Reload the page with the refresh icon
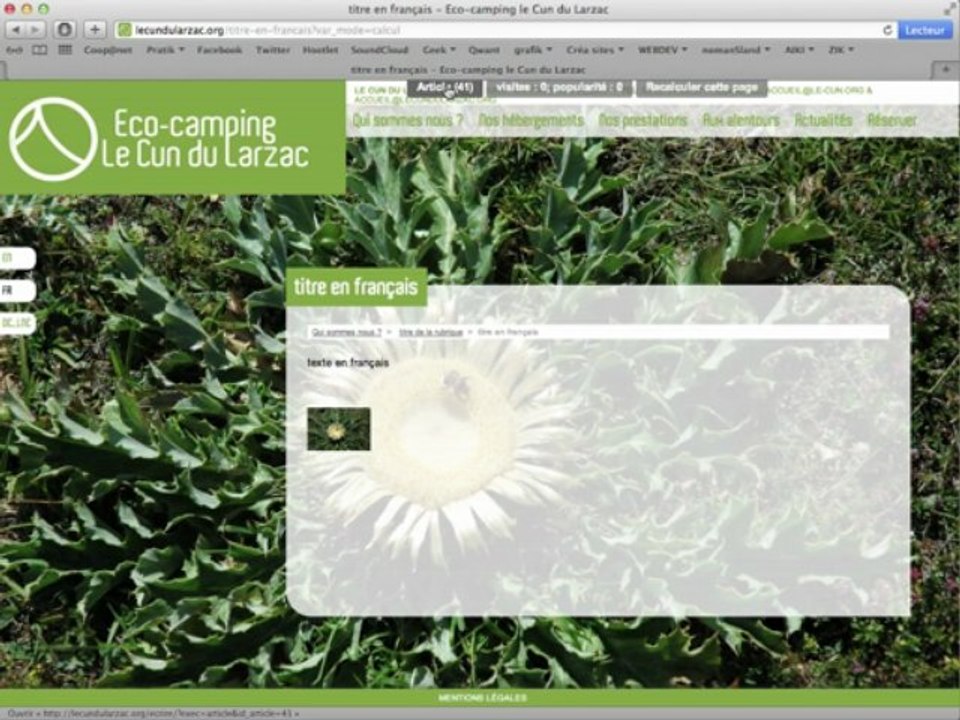Screen dimensions: 960x720 [x=887, y=29]
